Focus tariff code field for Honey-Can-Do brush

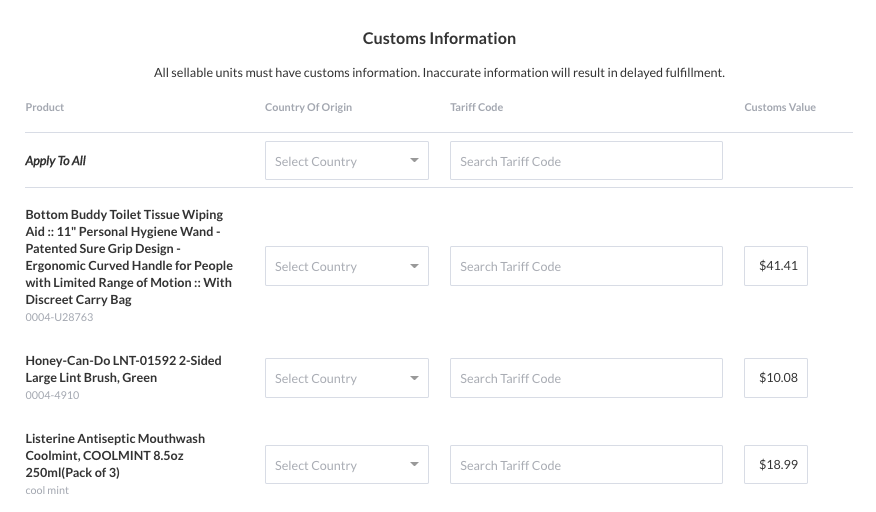point(585,379)
